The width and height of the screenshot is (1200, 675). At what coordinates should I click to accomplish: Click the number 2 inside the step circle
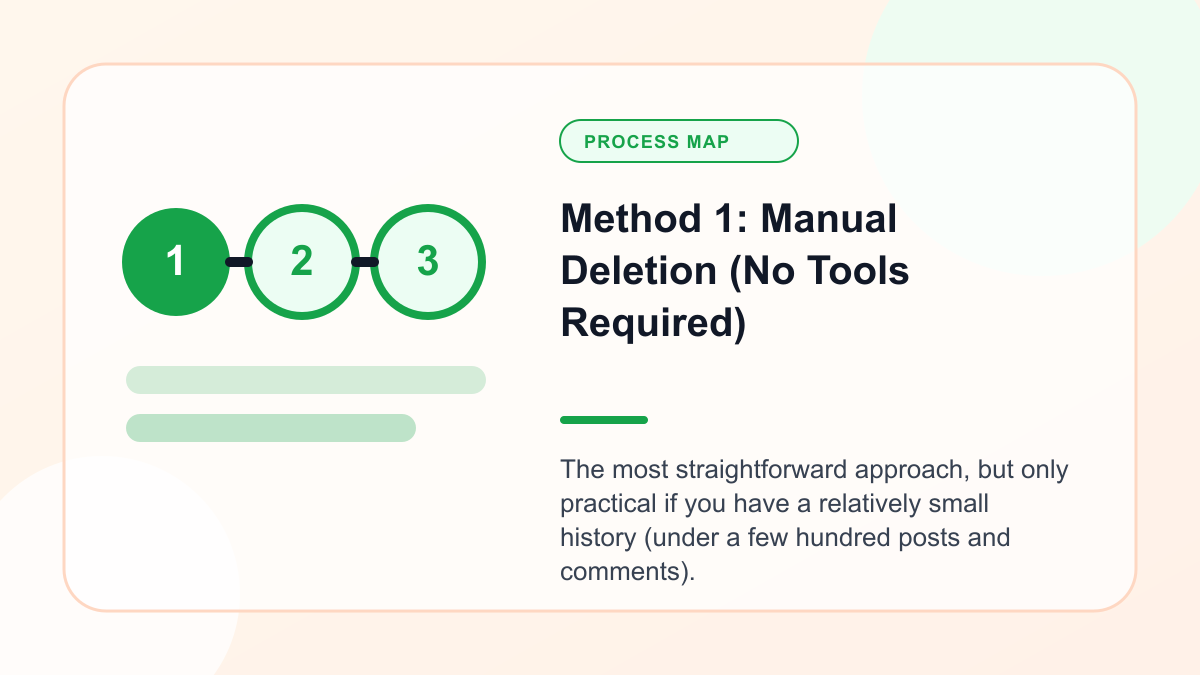(302, 262)
